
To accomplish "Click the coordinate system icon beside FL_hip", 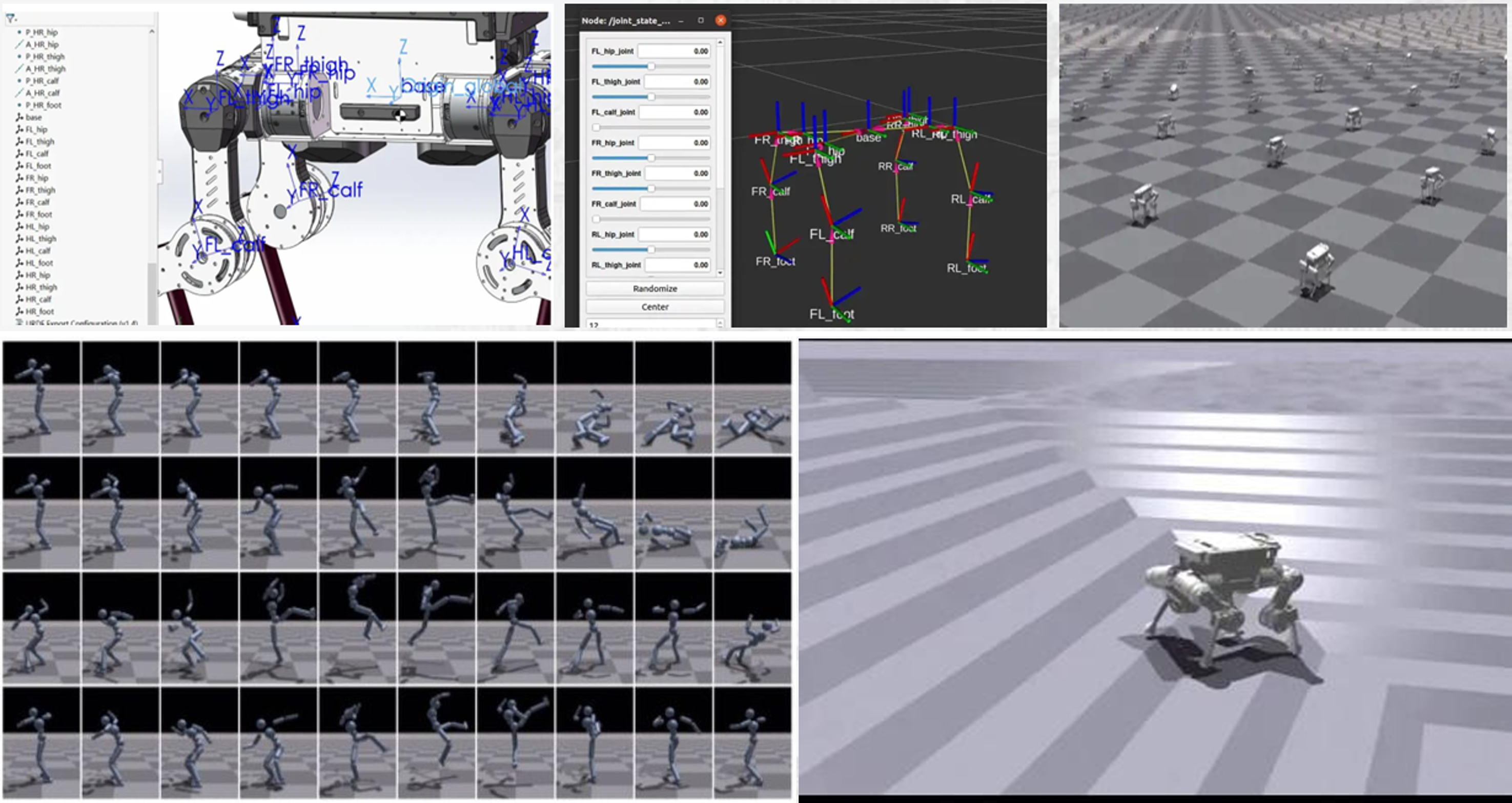I will click(x=19, y=129).
